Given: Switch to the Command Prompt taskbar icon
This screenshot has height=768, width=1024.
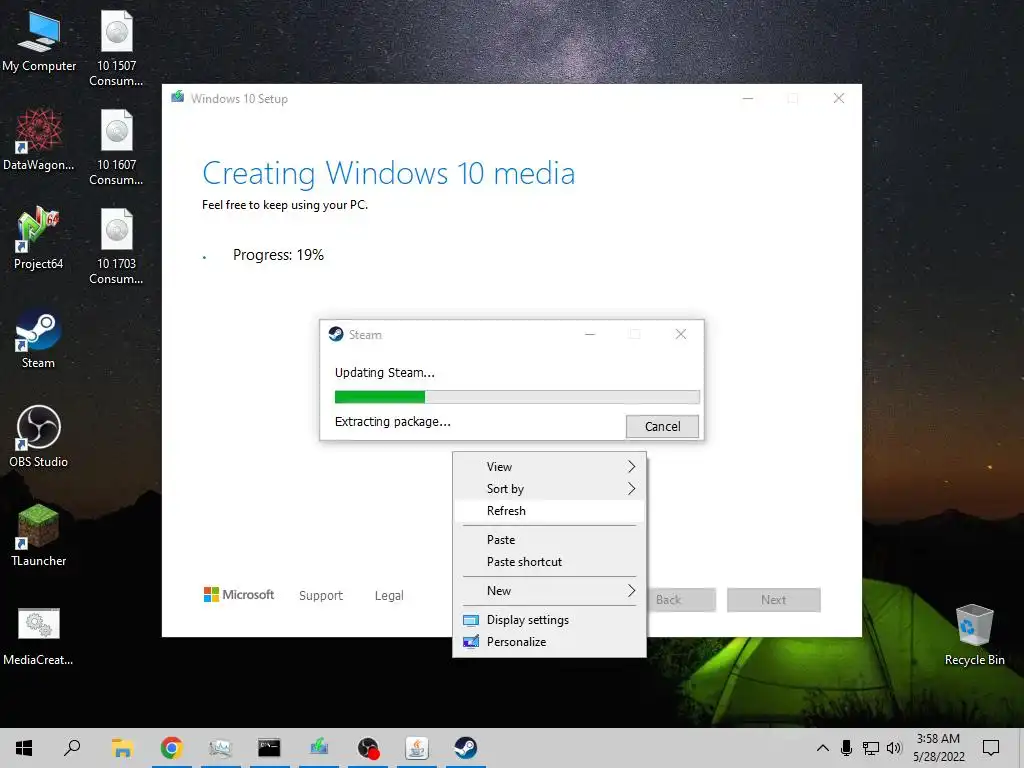Looking at the screenshot, I should [269, 748].
